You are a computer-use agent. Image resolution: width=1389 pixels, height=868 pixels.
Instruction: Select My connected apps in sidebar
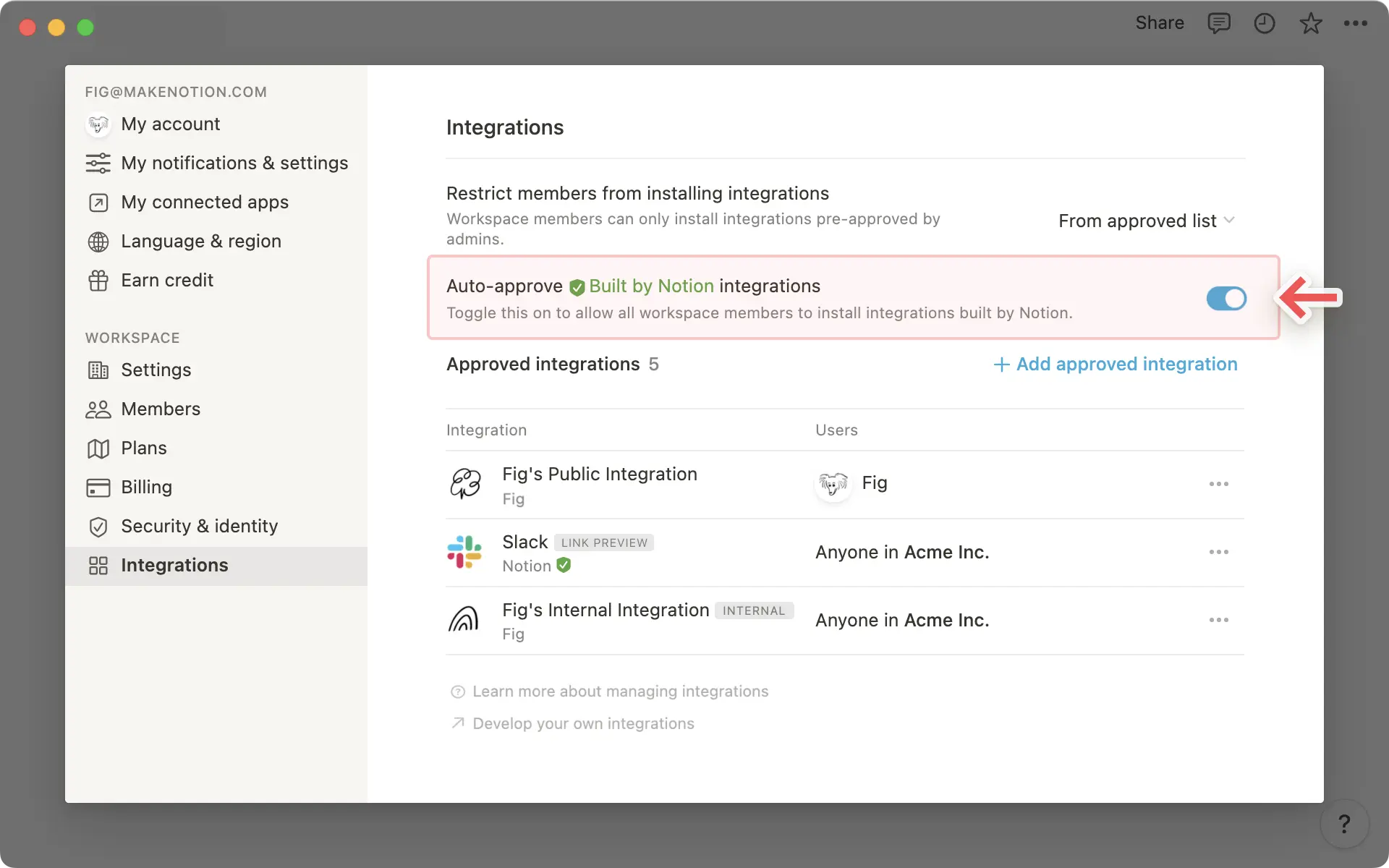coord(204,202)
